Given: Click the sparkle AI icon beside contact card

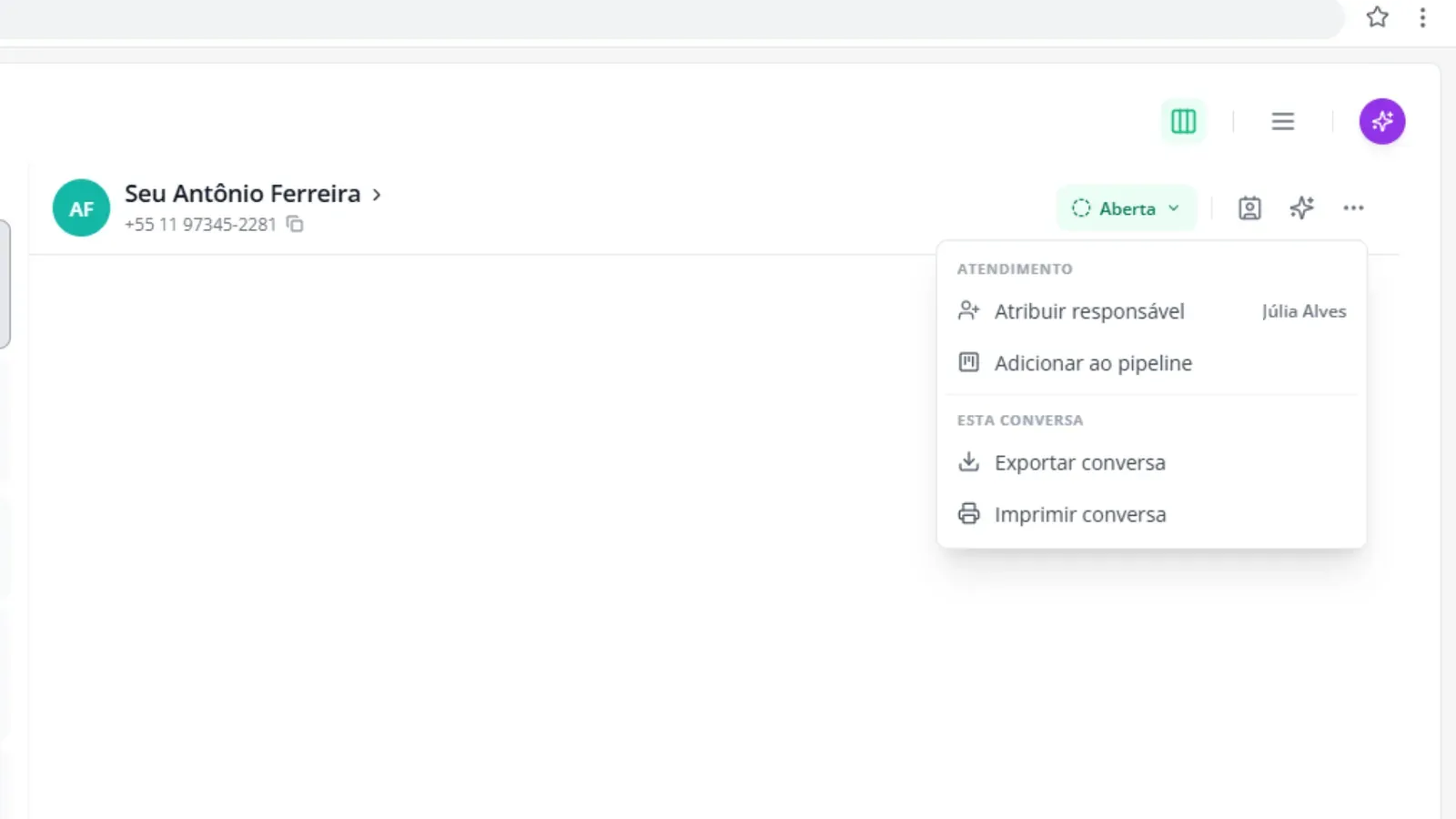Looking at the screenshot, I should [x=1302, y=208].
